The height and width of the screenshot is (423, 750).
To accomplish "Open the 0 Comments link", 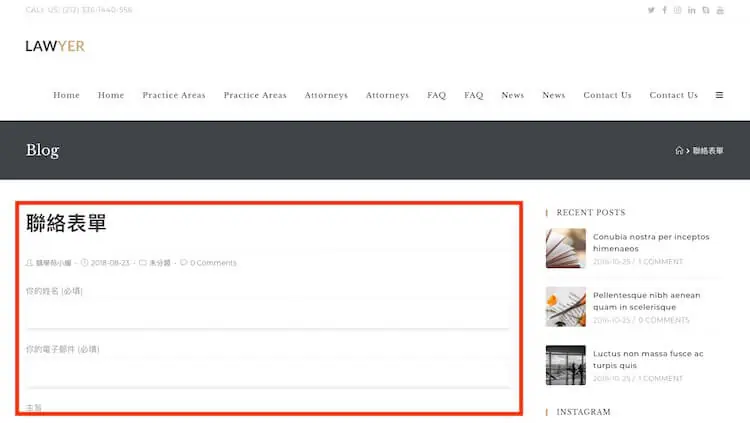I will coord(213,263).
